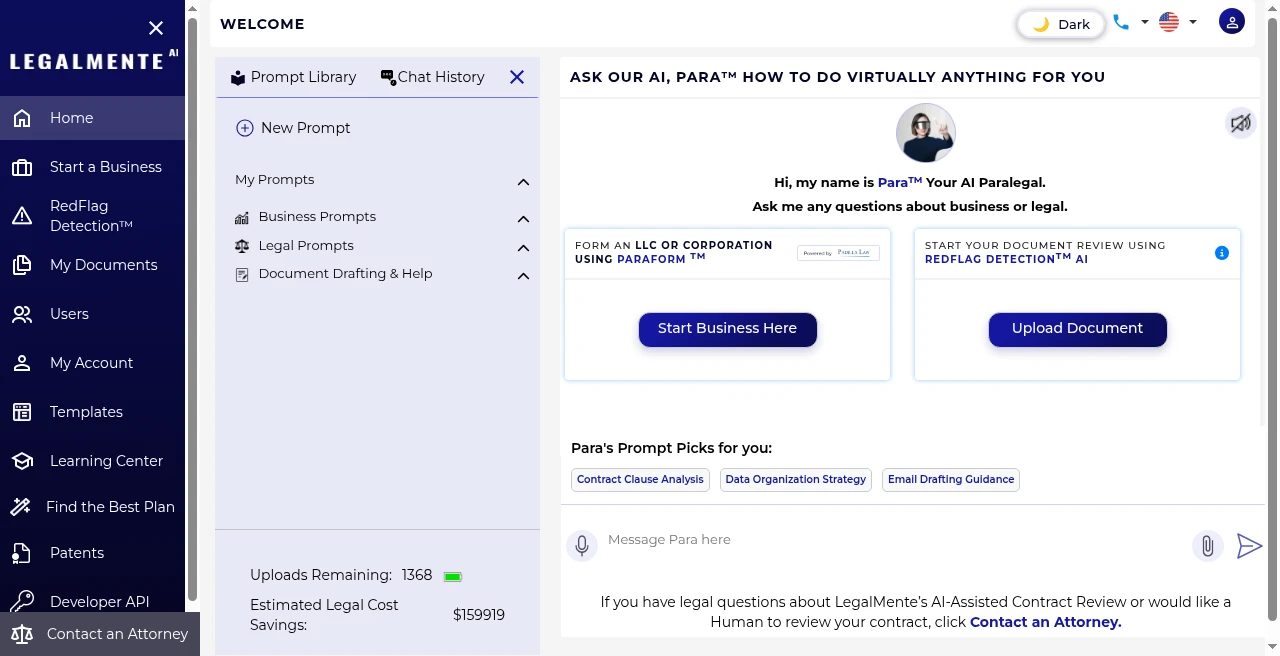Close the prompt library panel

(517, 77)
